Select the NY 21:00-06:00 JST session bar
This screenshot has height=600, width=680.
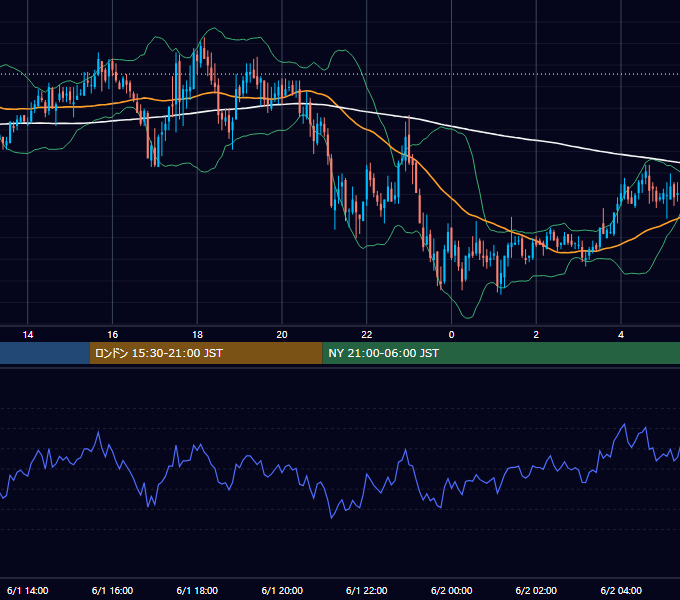tap(501, 353)
